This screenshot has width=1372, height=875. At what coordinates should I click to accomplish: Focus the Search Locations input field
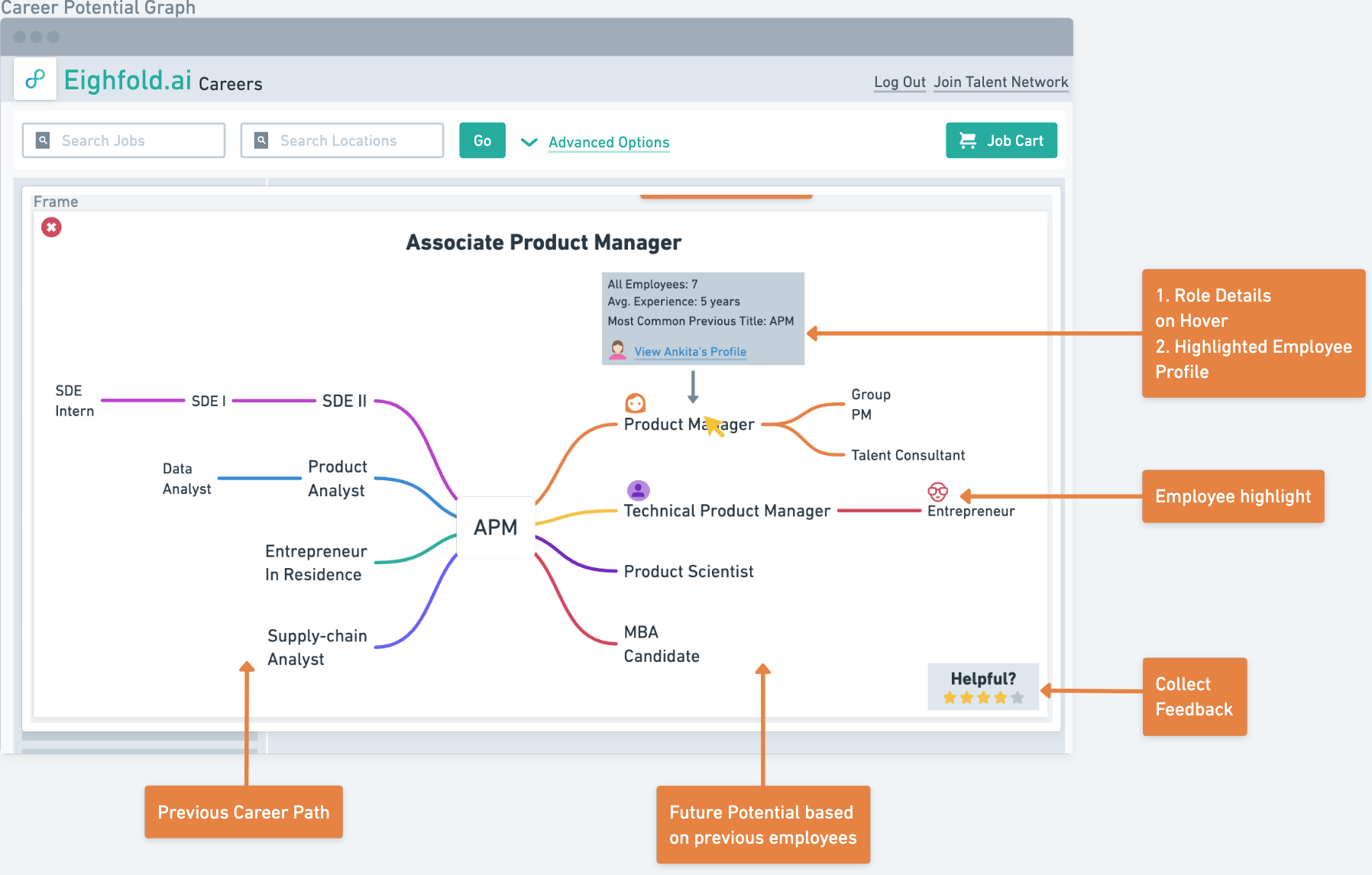click(351, 140)
